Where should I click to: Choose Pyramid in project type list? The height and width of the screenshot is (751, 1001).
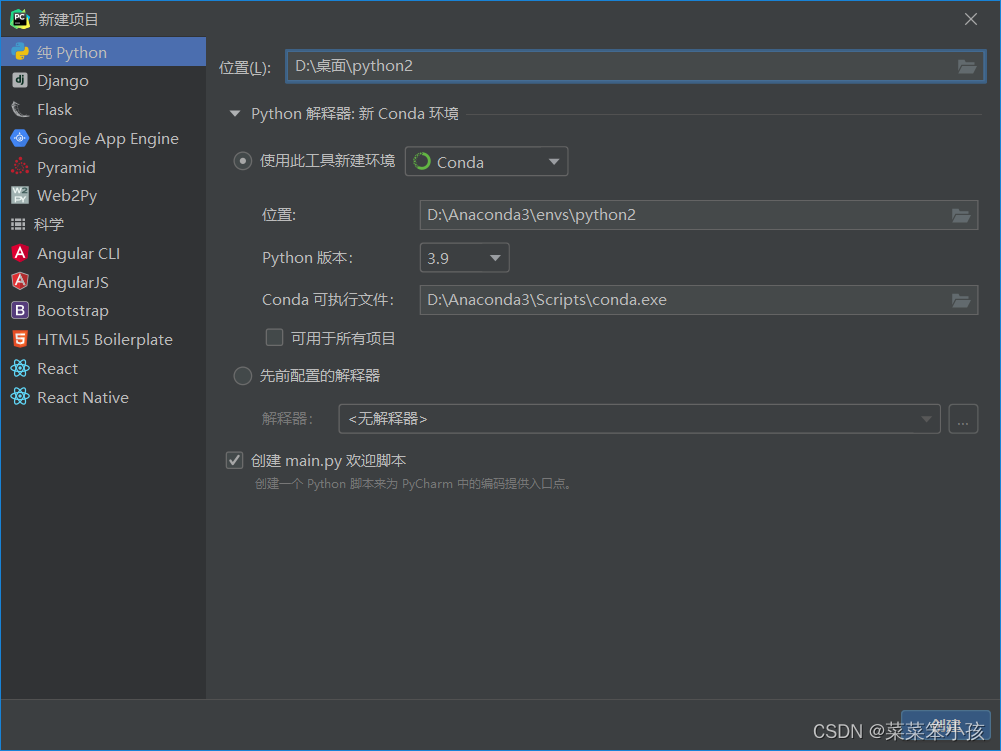(103, 167)
